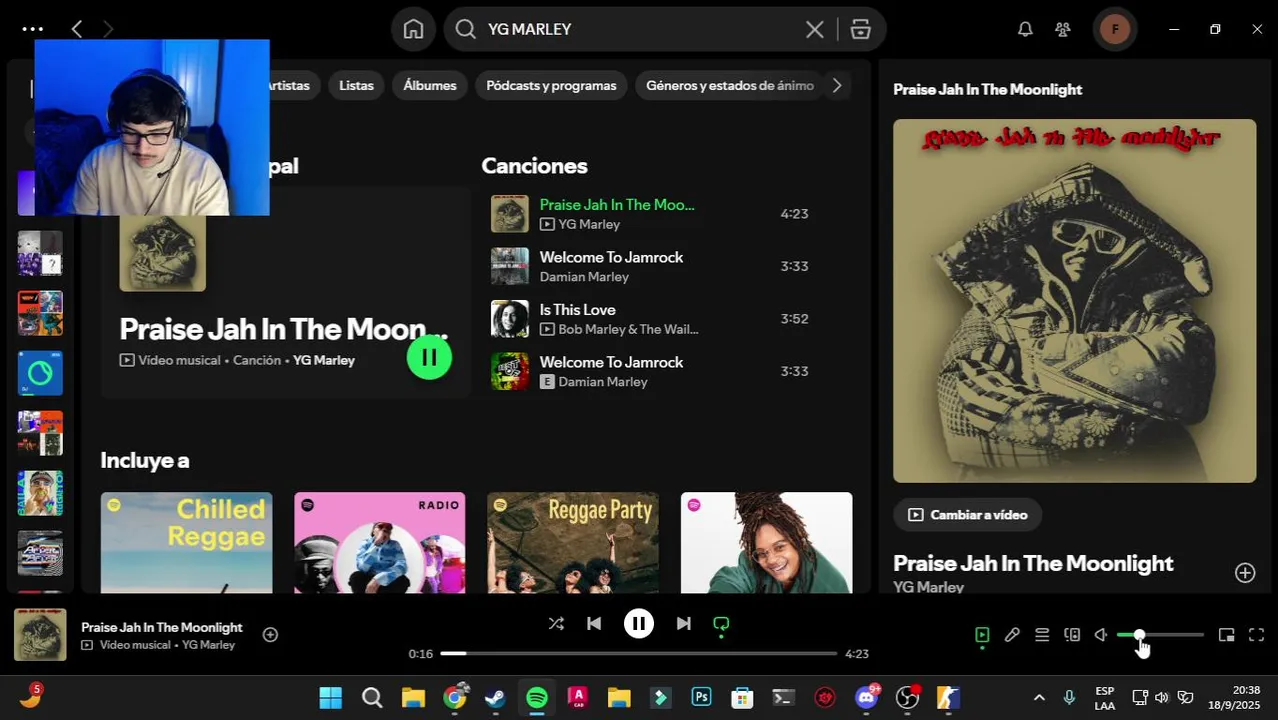The image size is (1278, 720).
Task: Open Discord from the taskbar
Action: 867,697
